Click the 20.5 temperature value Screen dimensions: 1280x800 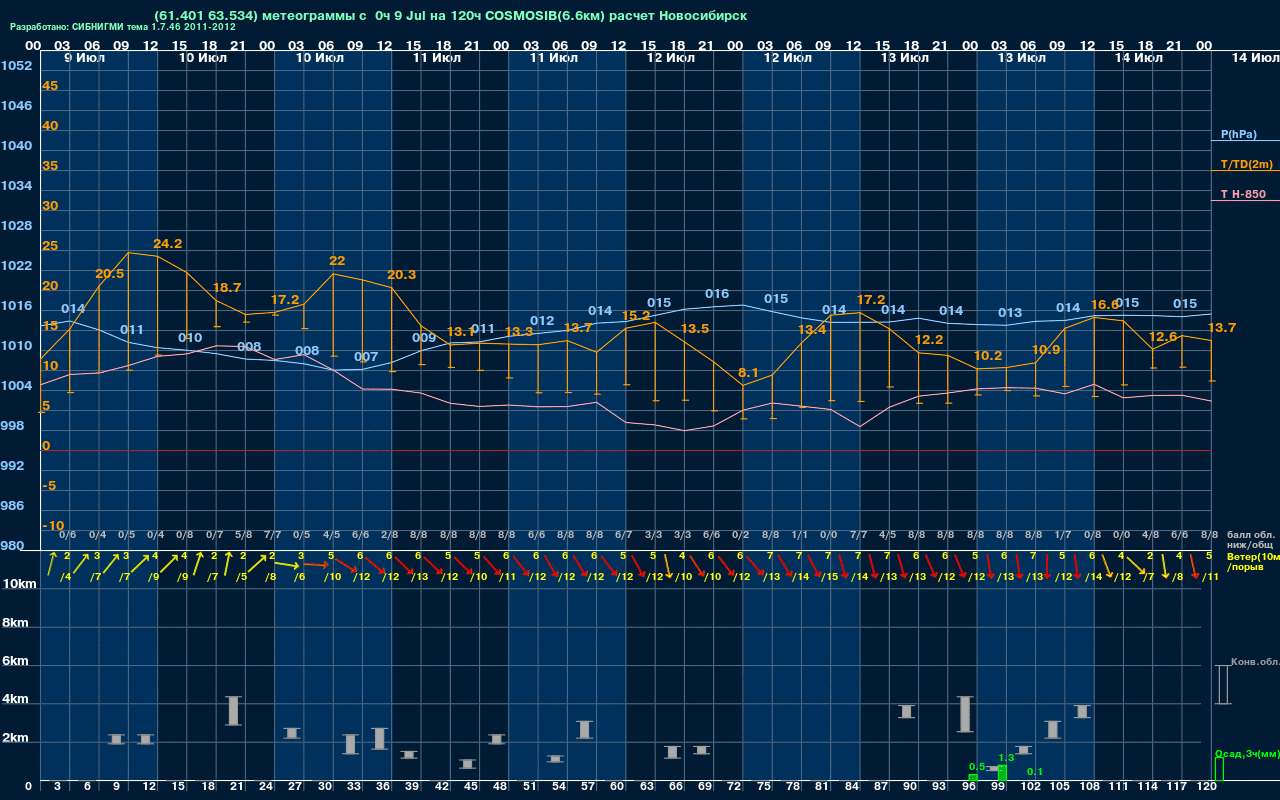[109, 274]
